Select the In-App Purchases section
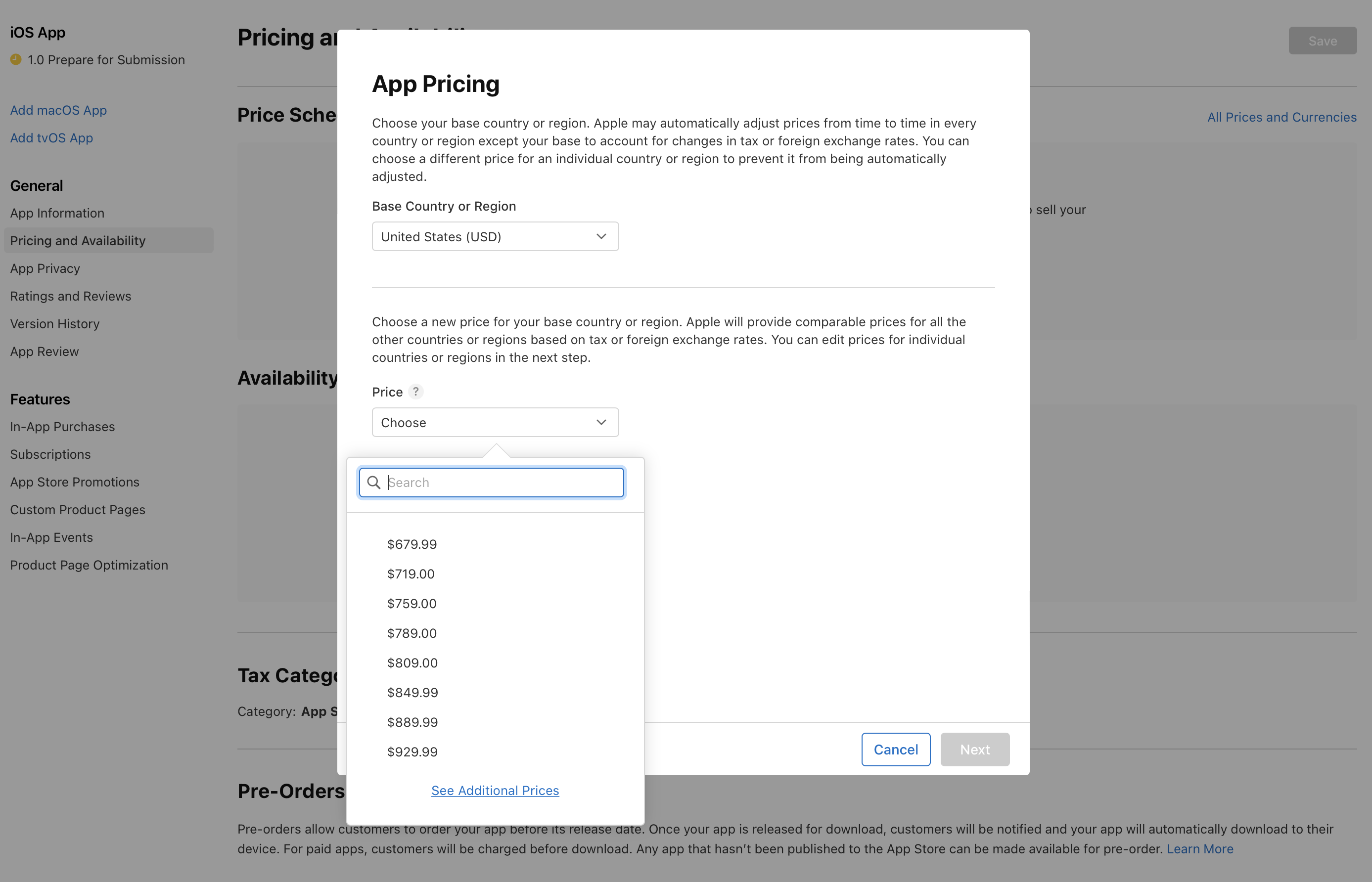Screen dimensions: 1372x882 click(x=62, y=426)
